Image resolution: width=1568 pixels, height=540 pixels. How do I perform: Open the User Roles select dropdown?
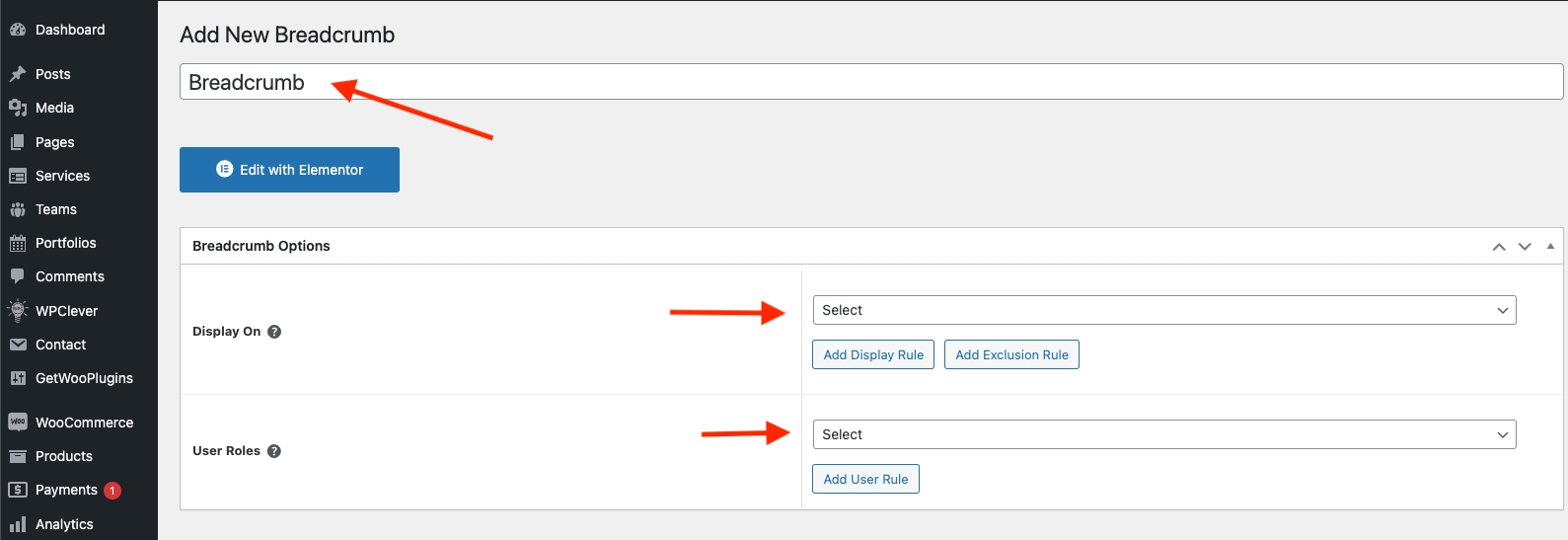click(1163, 434)
